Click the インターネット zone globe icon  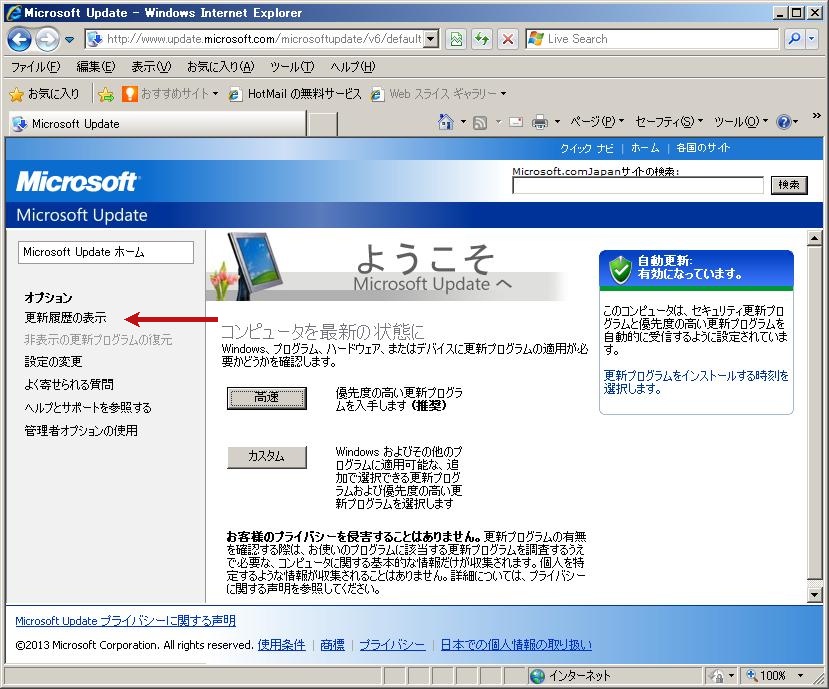point(537,676)
